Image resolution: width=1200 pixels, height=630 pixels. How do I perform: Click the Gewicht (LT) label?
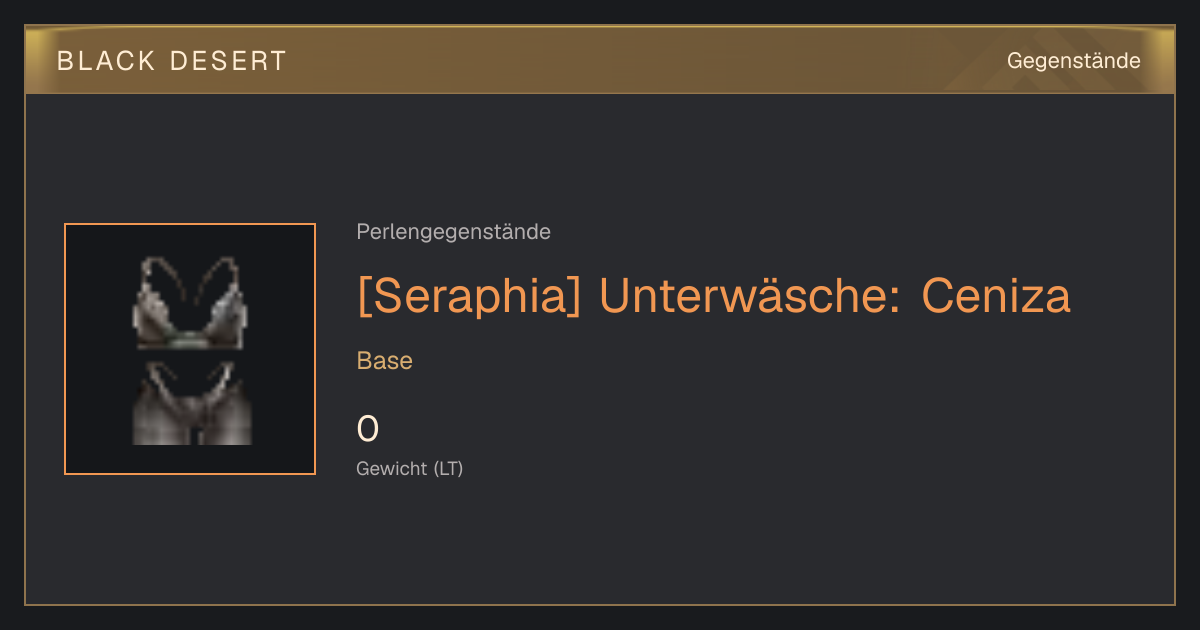pyautogui.click(x=410, y=468)
